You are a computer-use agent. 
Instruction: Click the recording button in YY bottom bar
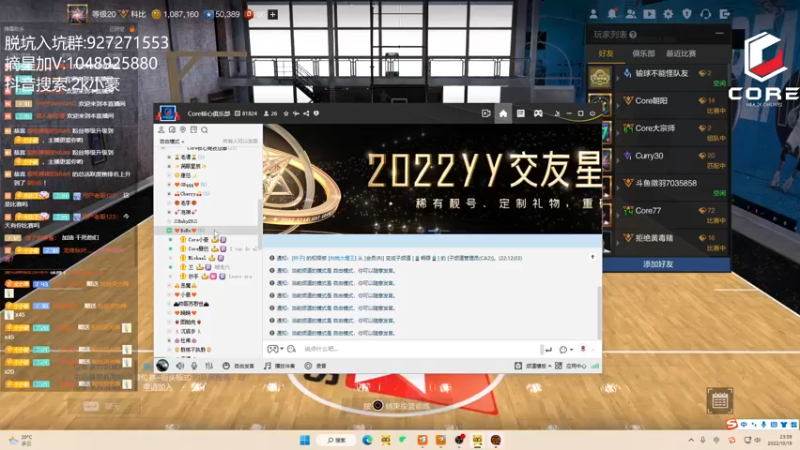pos(315,366)
